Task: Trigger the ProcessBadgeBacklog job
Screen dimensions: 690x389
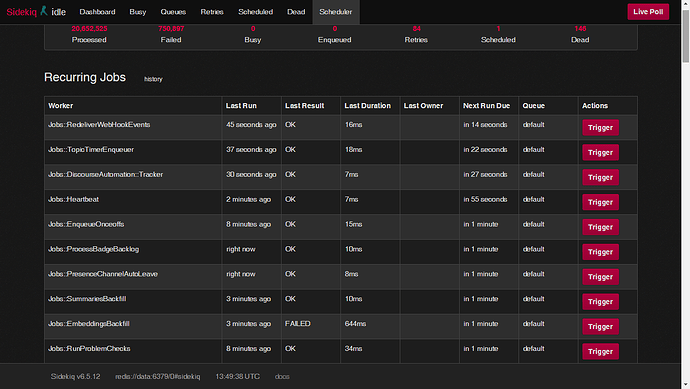Action: [x=600, y=252]
